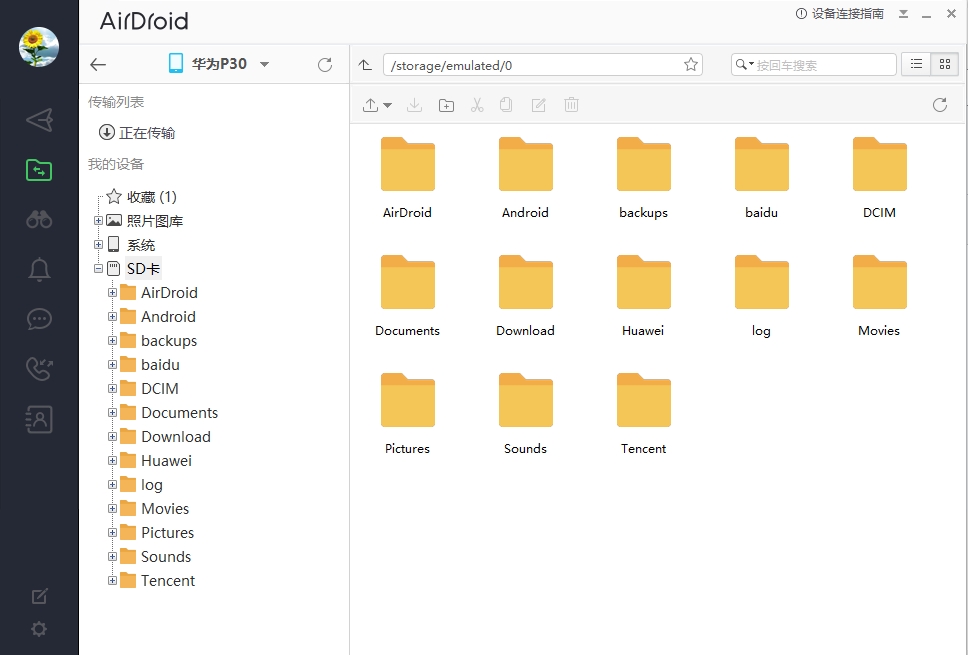The width and height of the screenshot is (968, 655).
Task: Click the path address field
Action: (x=543, y=65)
